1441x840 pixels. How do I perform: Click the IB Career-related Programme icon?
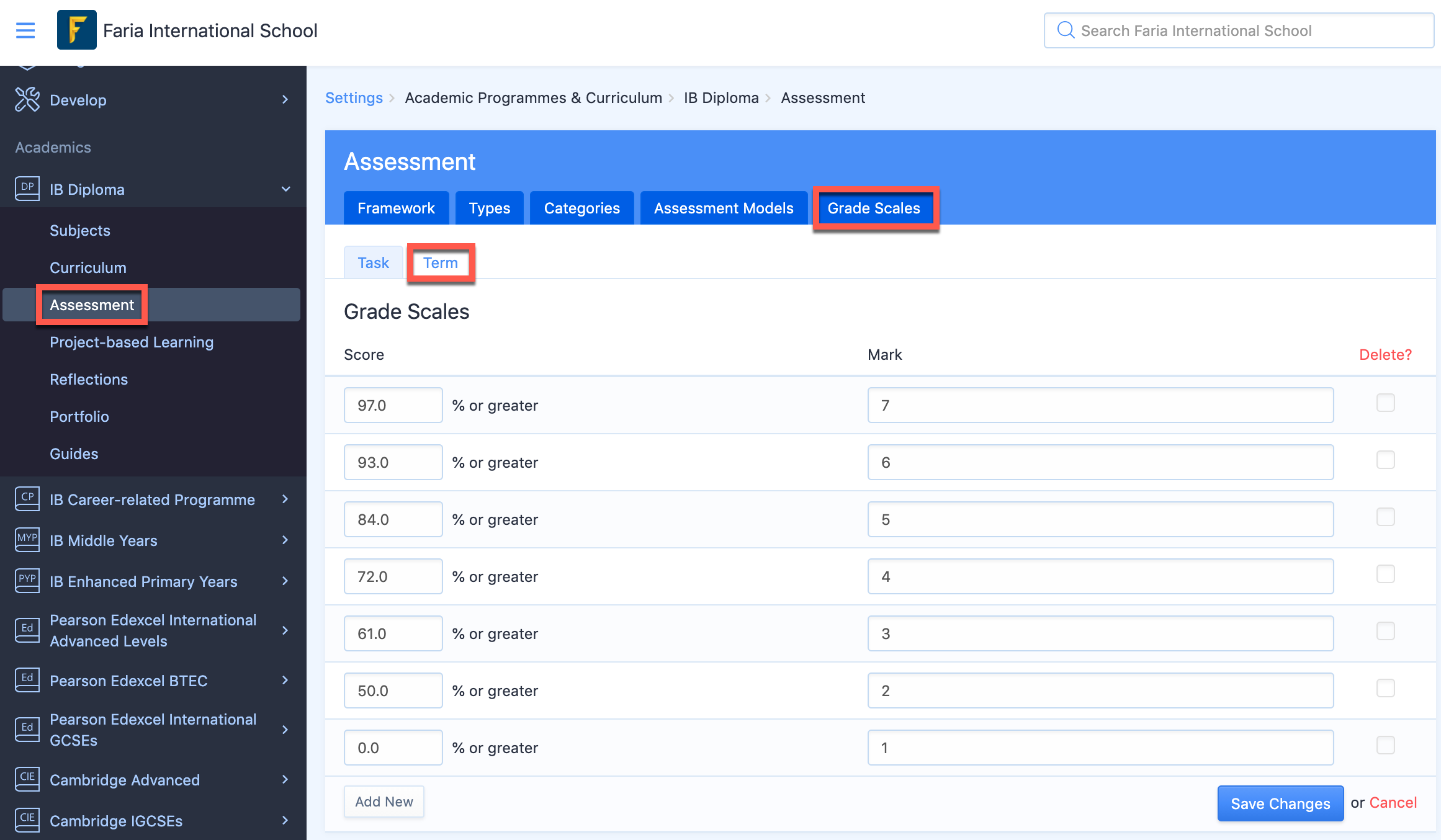click(27, 499)
